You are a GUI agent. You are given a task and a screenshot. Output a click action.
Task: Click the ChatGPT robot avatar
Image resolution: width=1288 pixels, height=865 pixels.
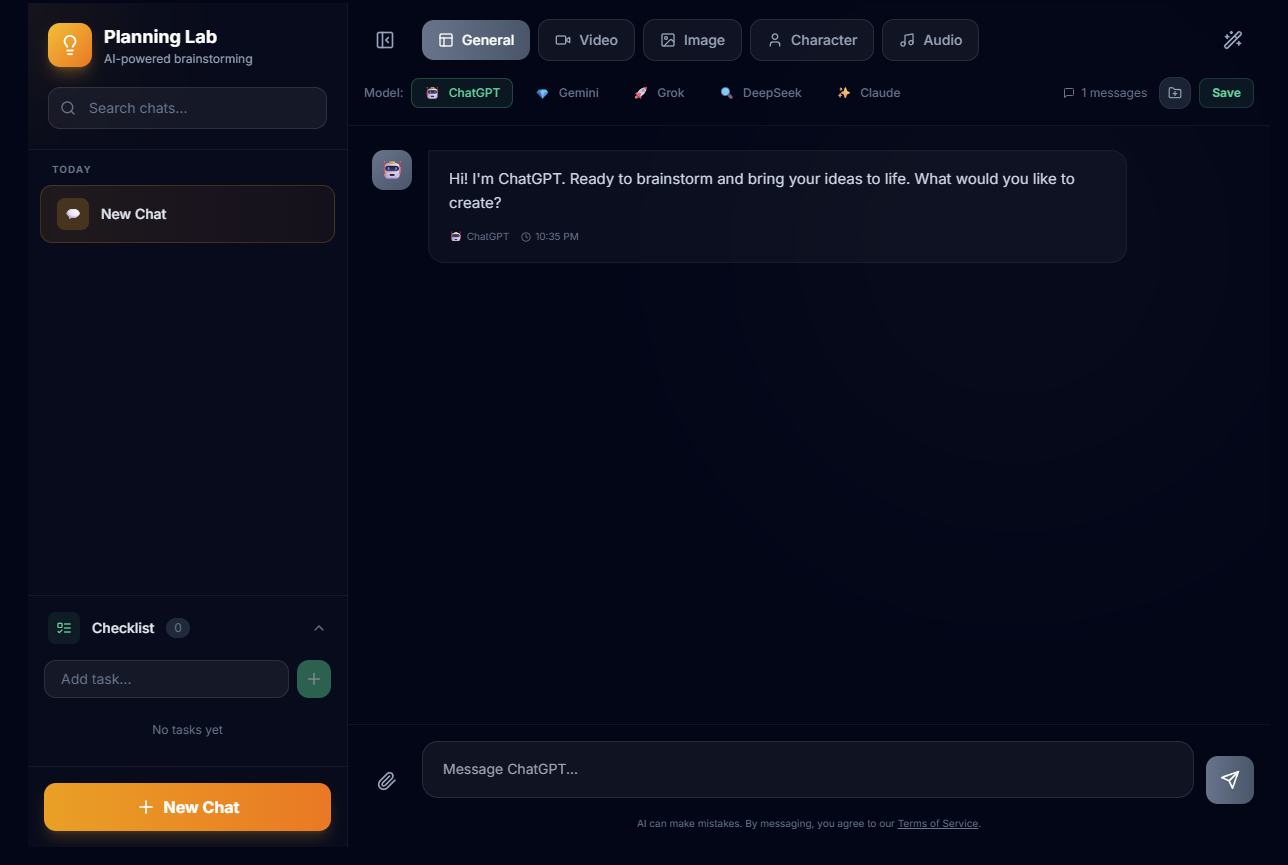[x=391, y=170]
